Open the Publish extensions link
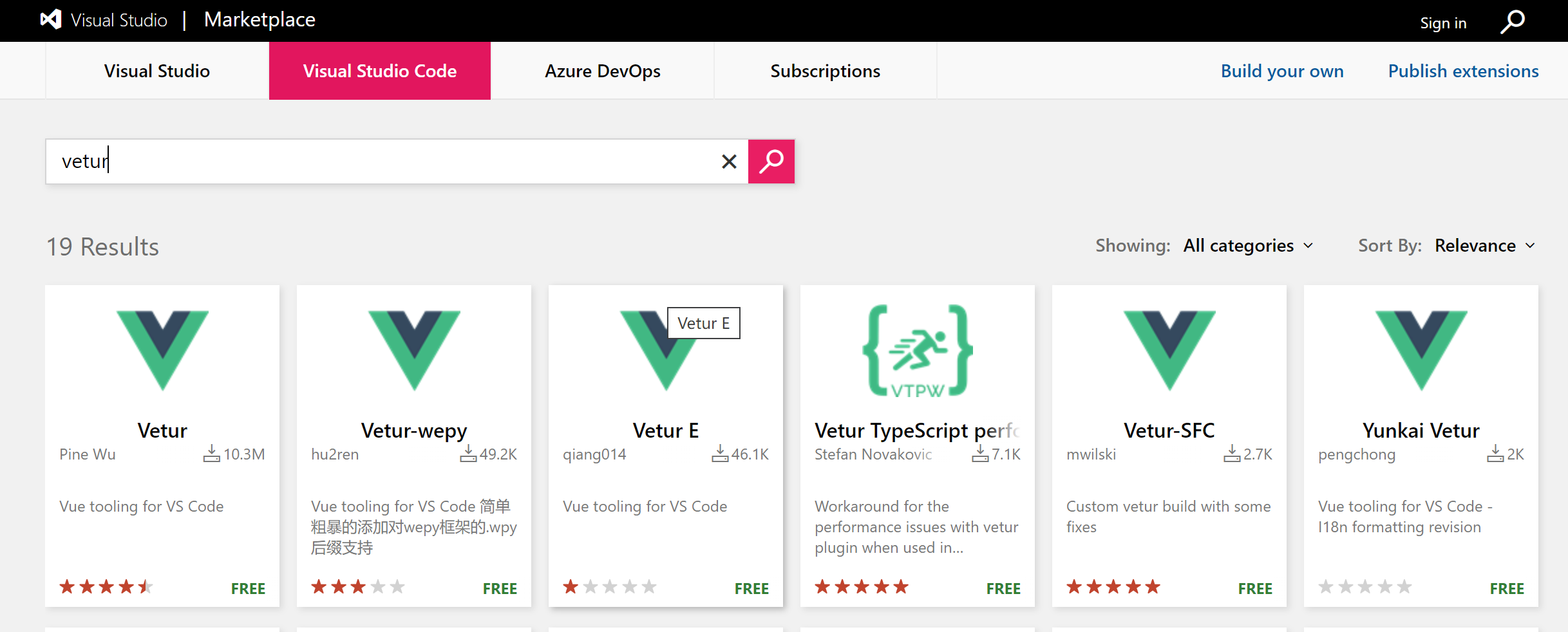The image size is (1568, 632). (x=1463, y=71)
